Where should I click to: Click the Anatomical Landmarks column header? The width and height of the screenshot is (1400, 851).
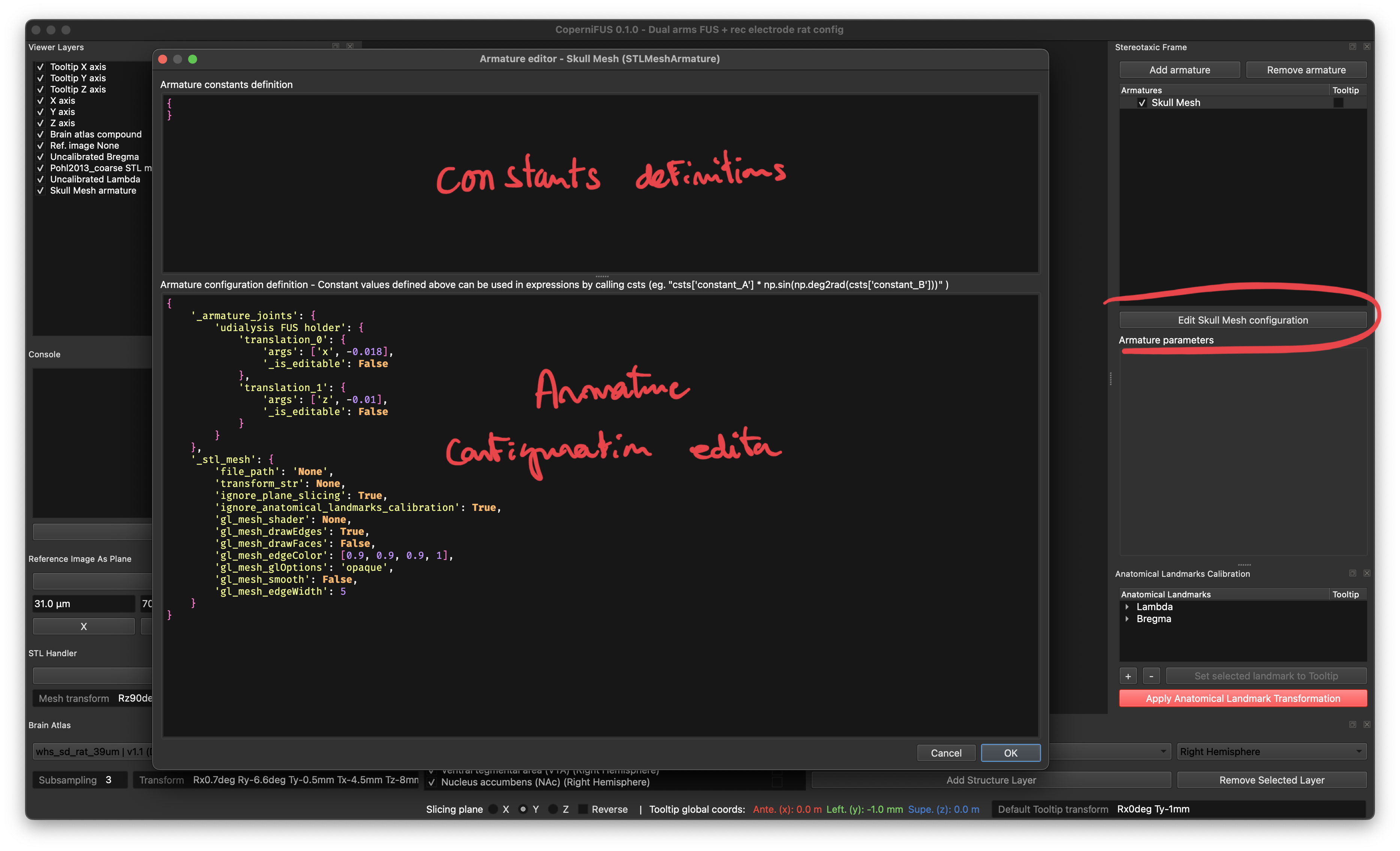[1224, 594]
